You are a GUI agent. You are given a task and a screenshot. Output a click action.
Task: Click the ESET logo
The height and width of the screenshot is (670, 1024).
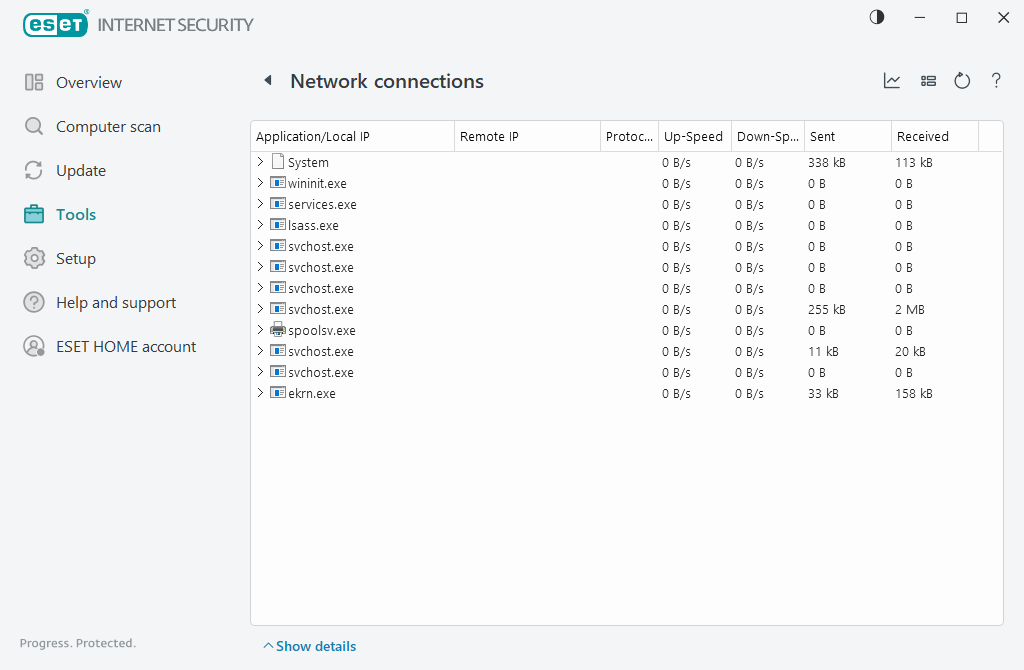point(56,24)
